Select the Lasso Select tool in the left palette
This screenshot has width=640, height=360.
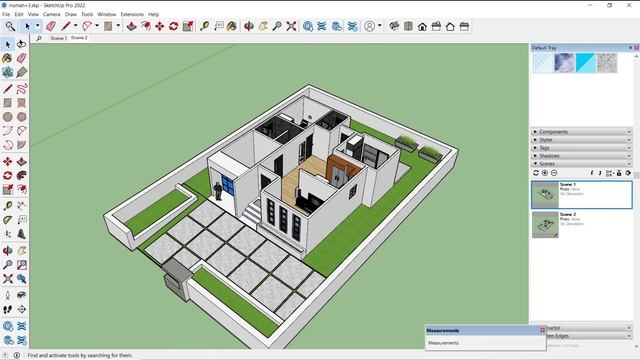click(x=22, y=44)
